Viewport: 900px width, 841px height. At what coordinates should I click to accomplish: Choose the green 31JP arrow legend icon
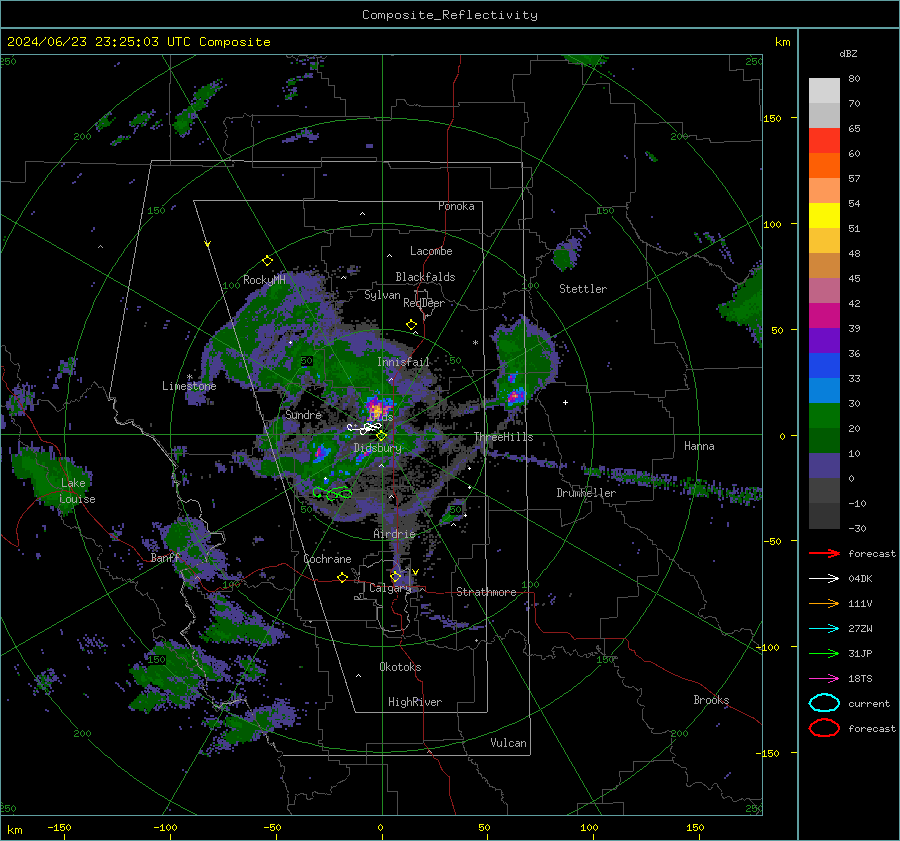point(824,653)
